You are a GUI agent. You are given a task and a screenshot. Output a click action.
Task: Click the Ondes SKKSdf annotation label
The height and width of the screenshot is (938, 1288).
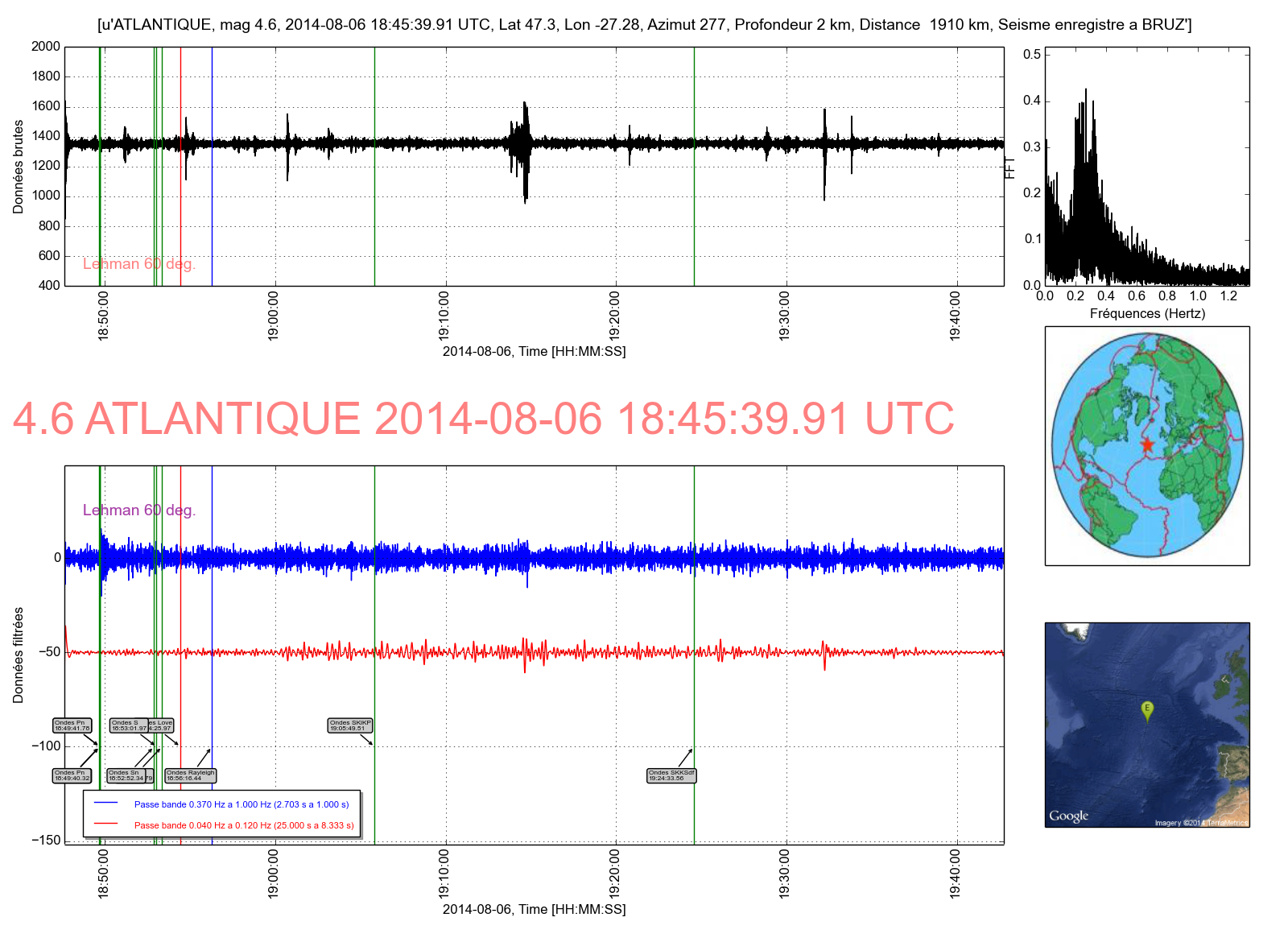click(x=671, y=775)
